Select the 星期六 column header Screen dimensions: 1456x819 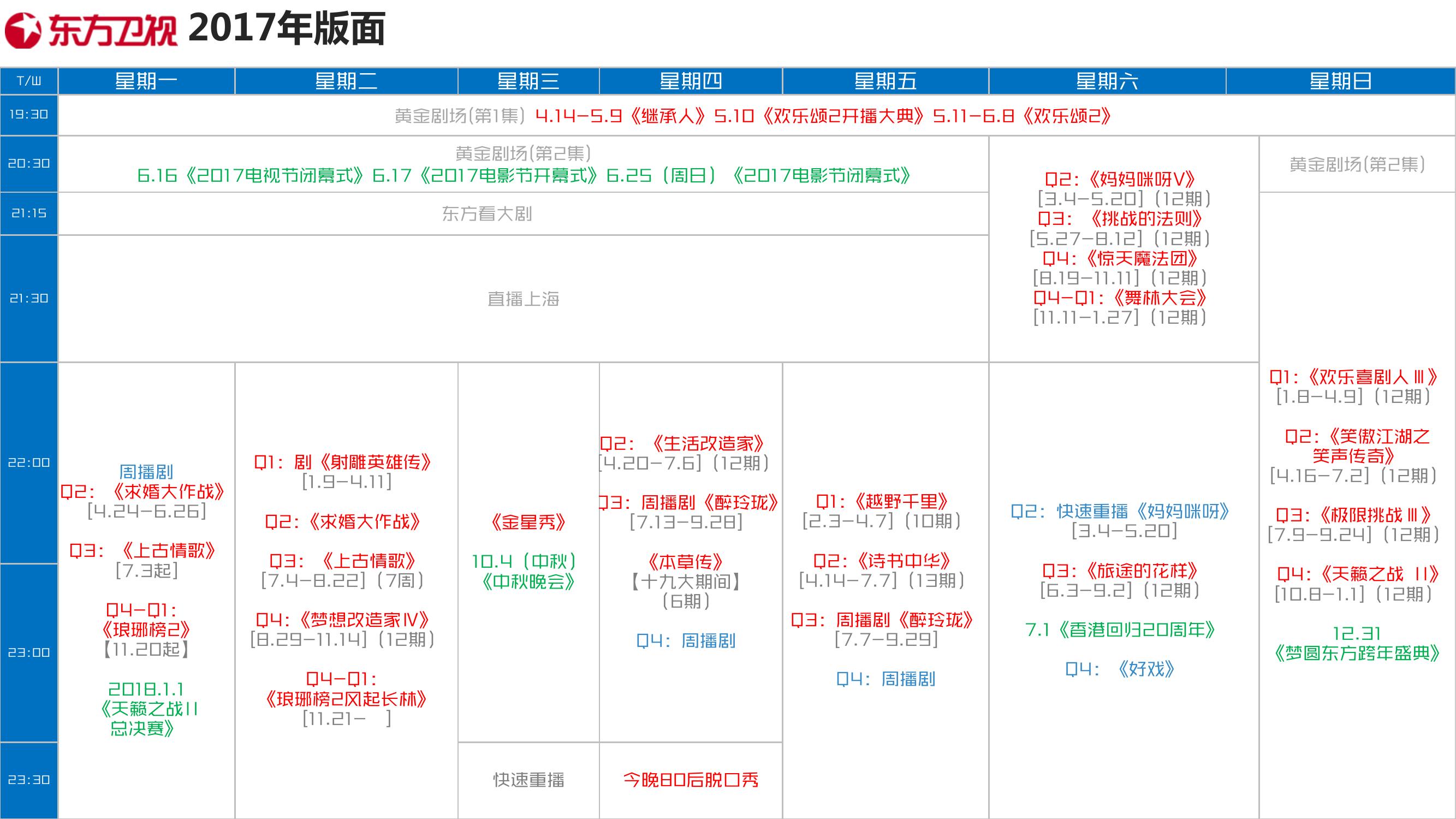[x=1107, y=81]
